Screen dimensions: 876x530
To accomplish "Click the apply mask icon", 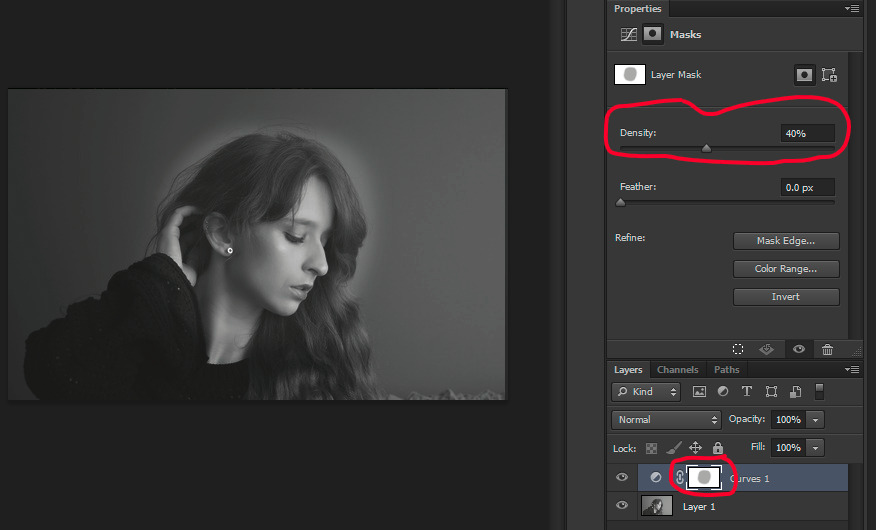I will tap(767, 349).
